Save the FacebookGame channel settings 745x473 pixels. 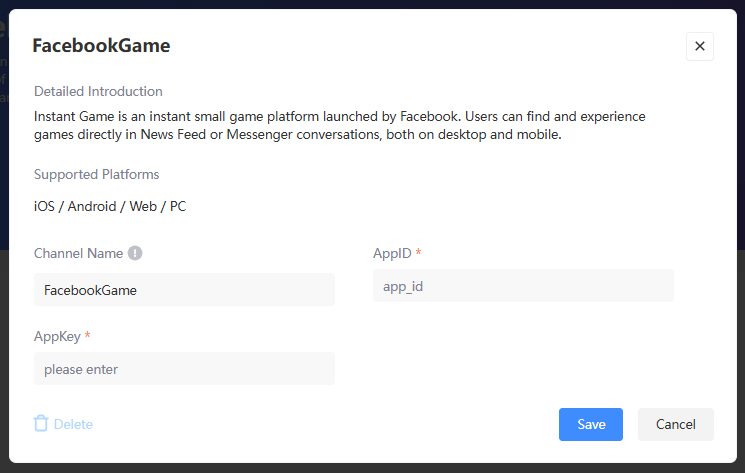[591, 424]
